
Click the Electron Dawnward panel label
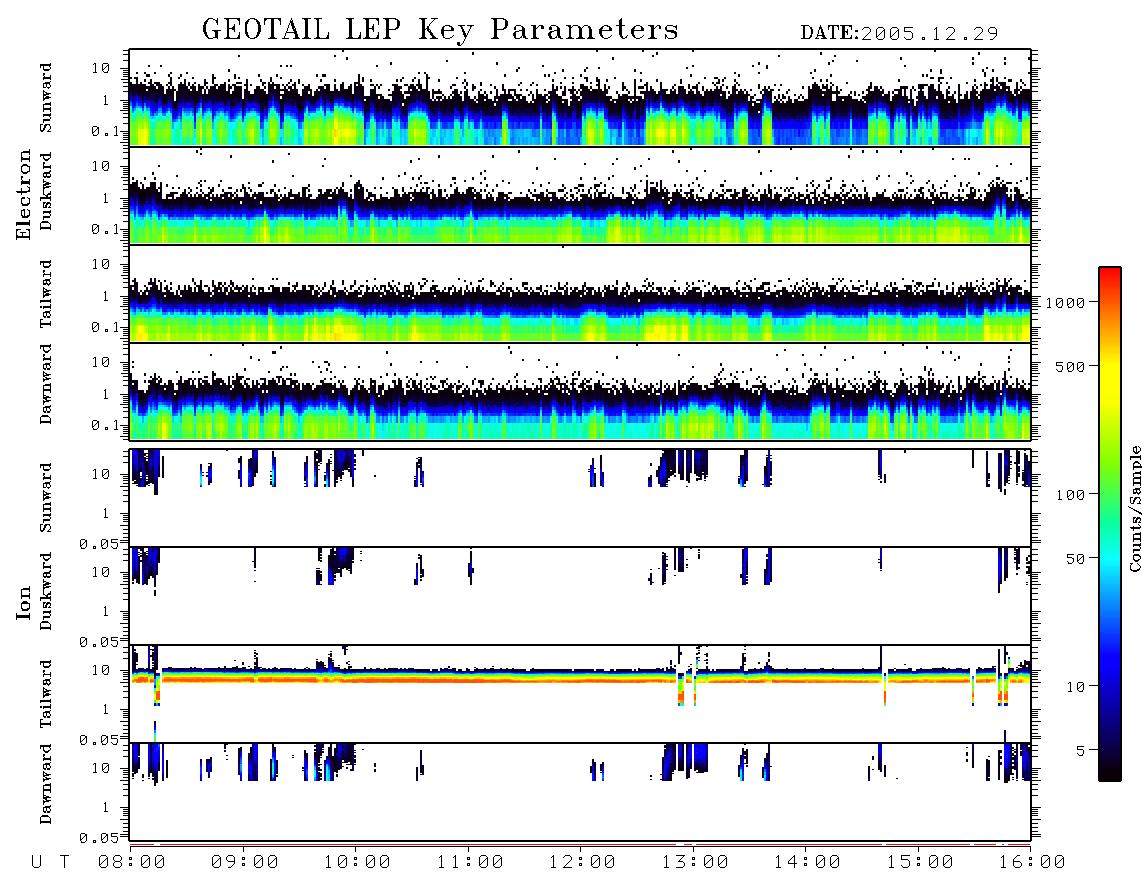(x=46, y=384)
